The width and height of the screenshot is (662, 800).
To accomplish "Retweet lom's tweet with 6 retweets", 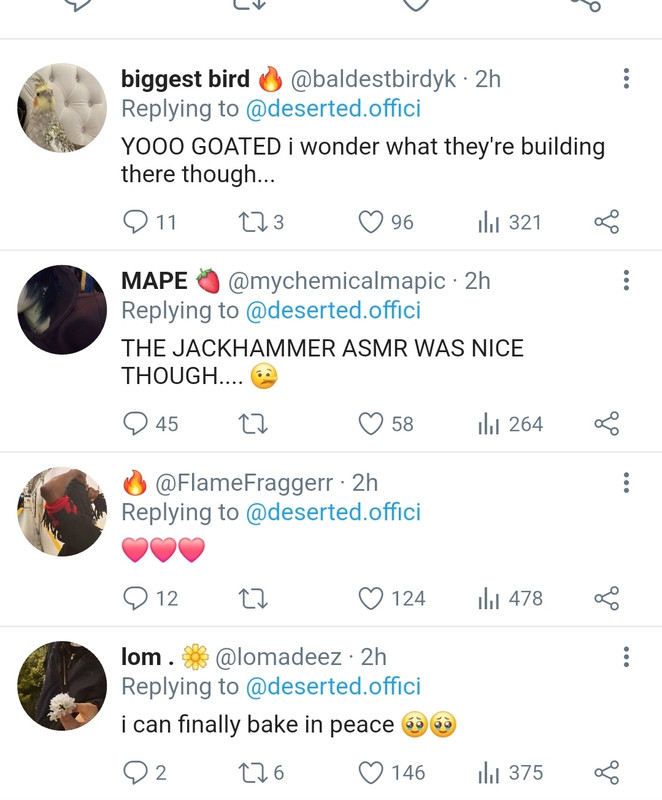I will coord(261,772).
